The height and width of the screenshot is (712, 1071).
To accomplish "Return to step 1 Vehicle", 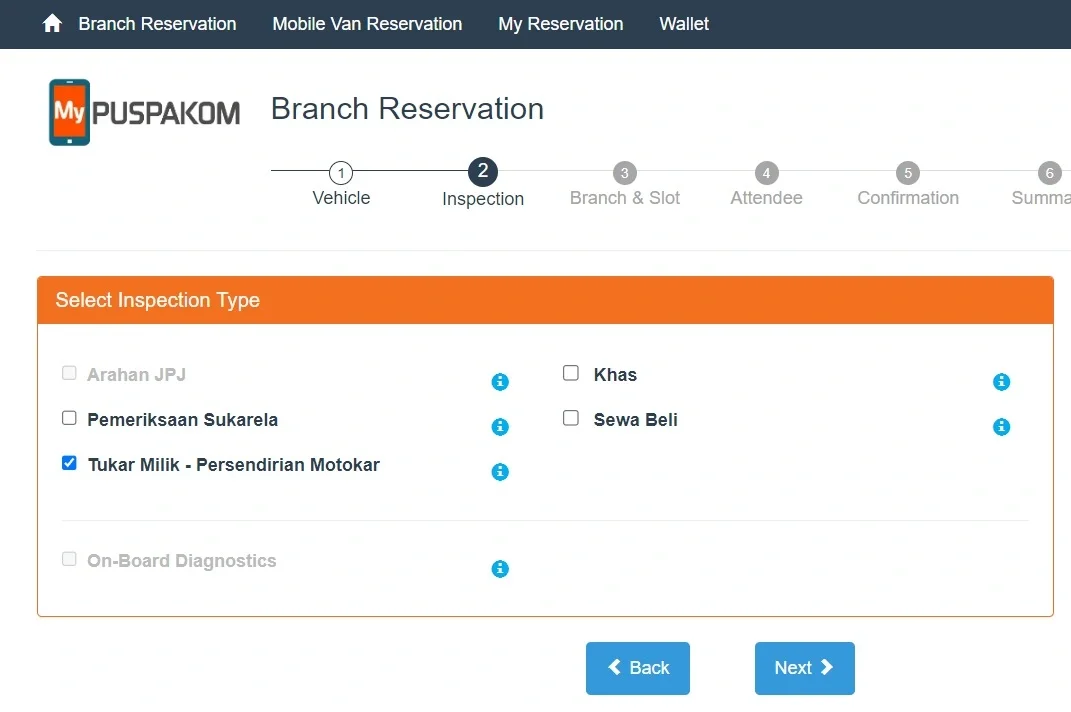I will coord(341,173).
